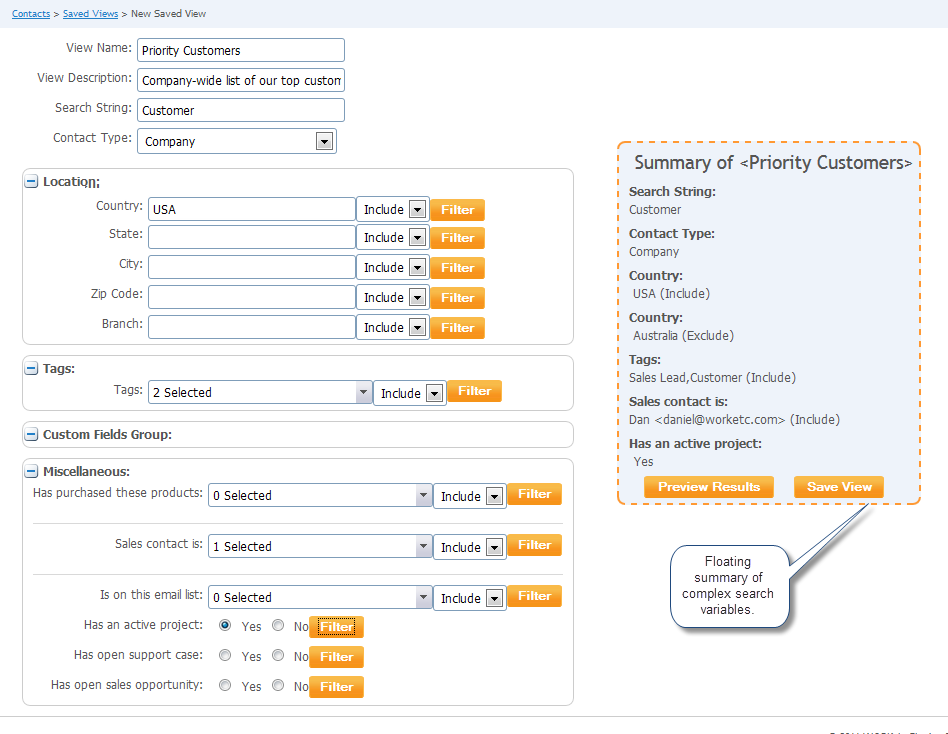Click the Zip Code text field
The height and width of the screenshot is (734, 948).
click(x=252, y=297)
